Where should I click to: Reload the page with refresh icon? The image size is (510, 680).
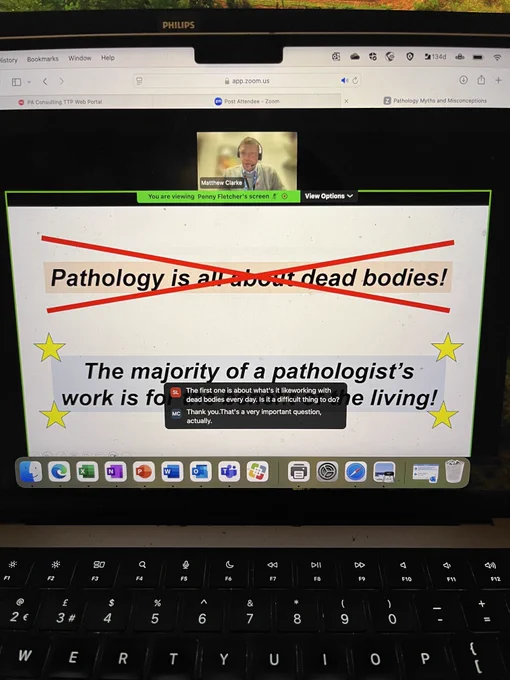point(356,80)
